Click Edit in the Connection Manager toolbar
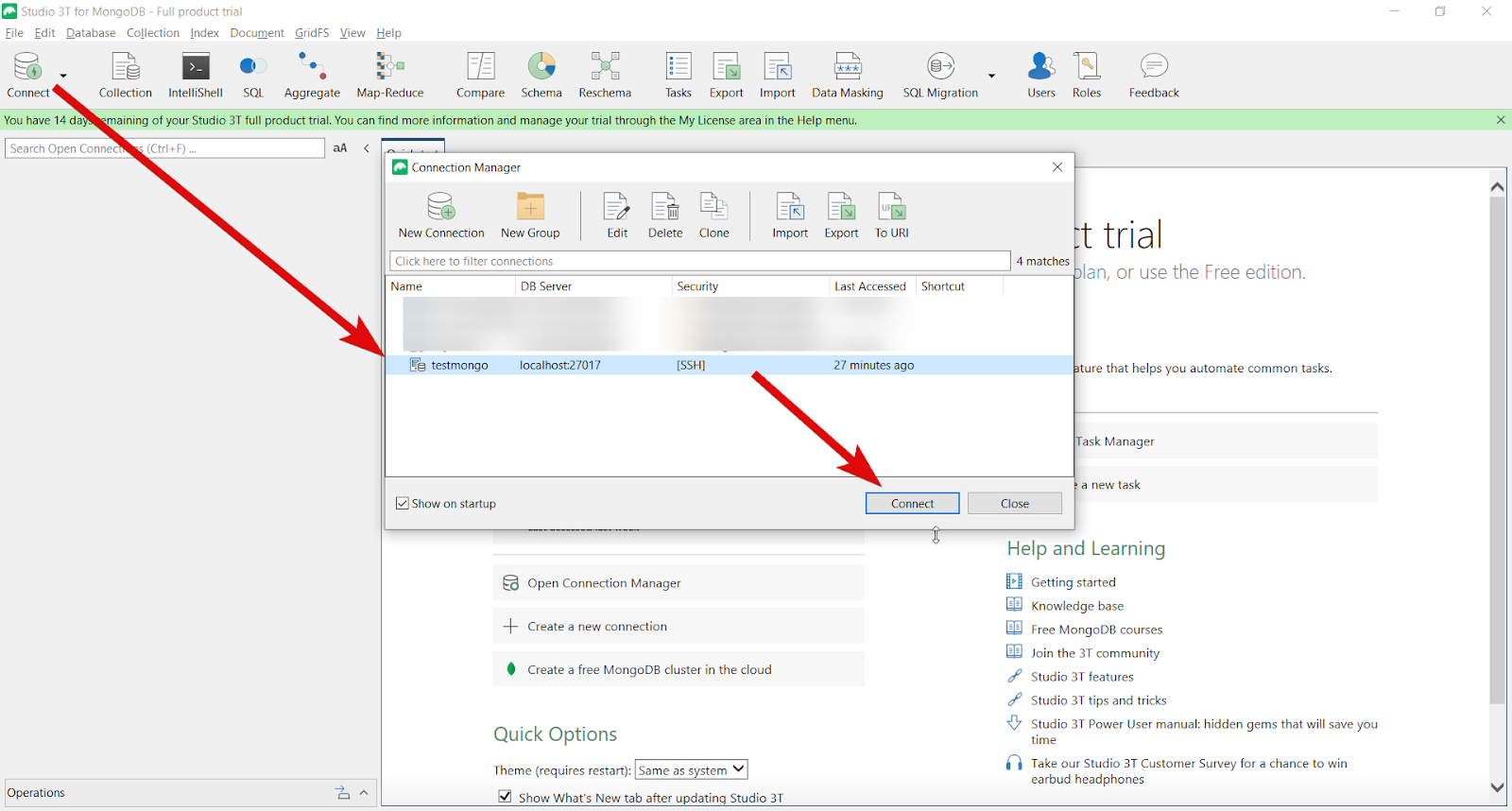 pyautogui.click(x=617, y=216)
